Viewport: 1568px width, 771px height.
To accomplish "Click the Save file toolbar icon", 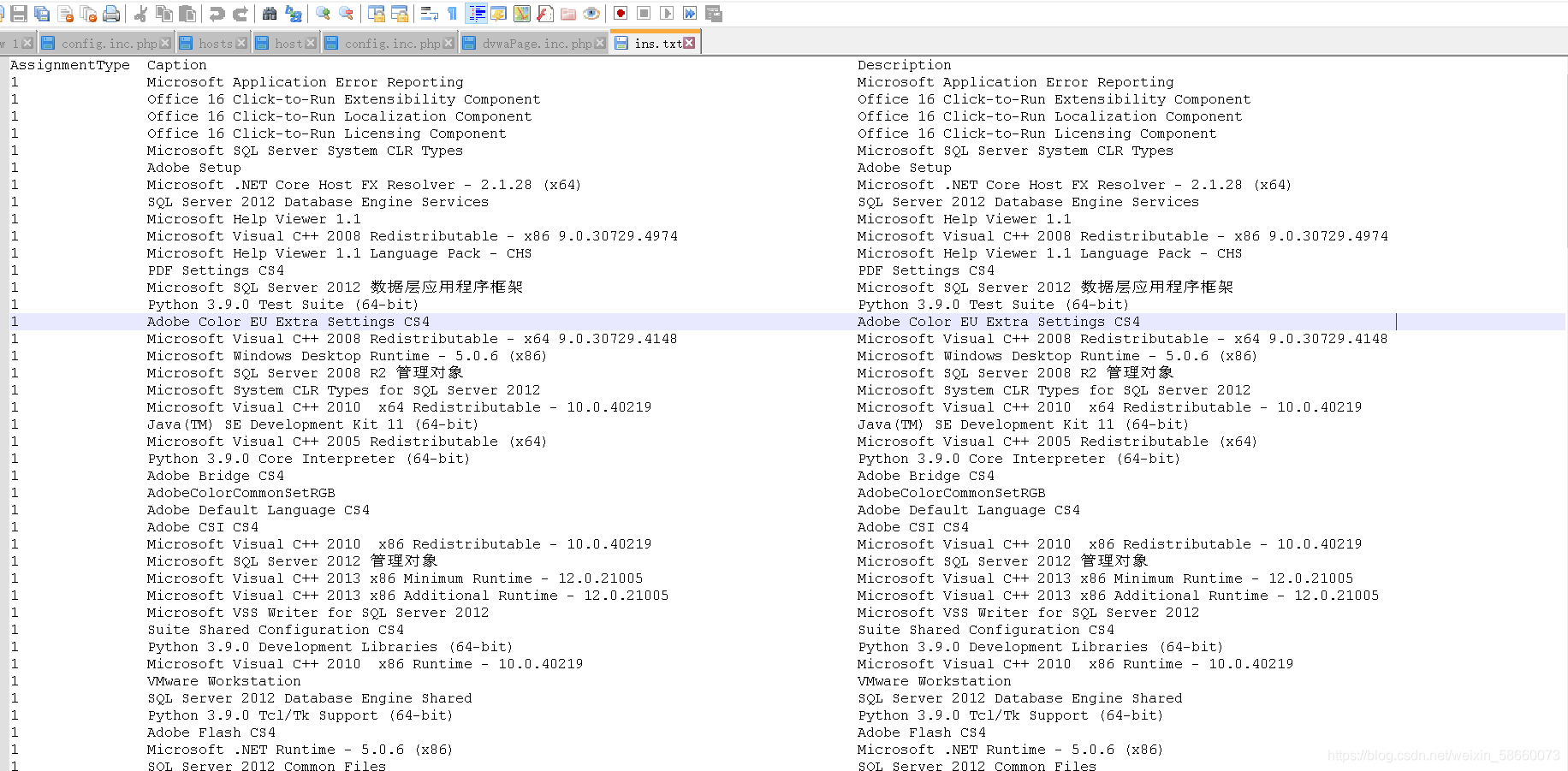I will [18, 14].
